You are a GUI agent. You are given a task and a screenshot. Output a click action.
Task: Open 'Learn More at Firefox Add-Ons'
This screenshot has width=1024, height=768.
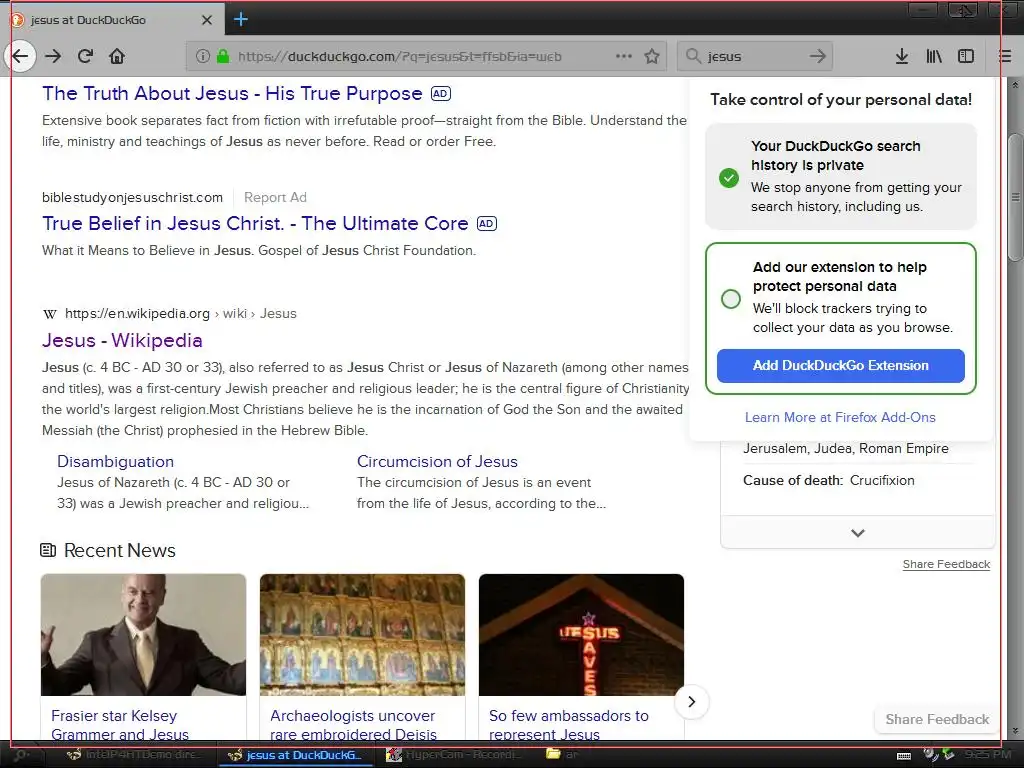click(840, 417)
